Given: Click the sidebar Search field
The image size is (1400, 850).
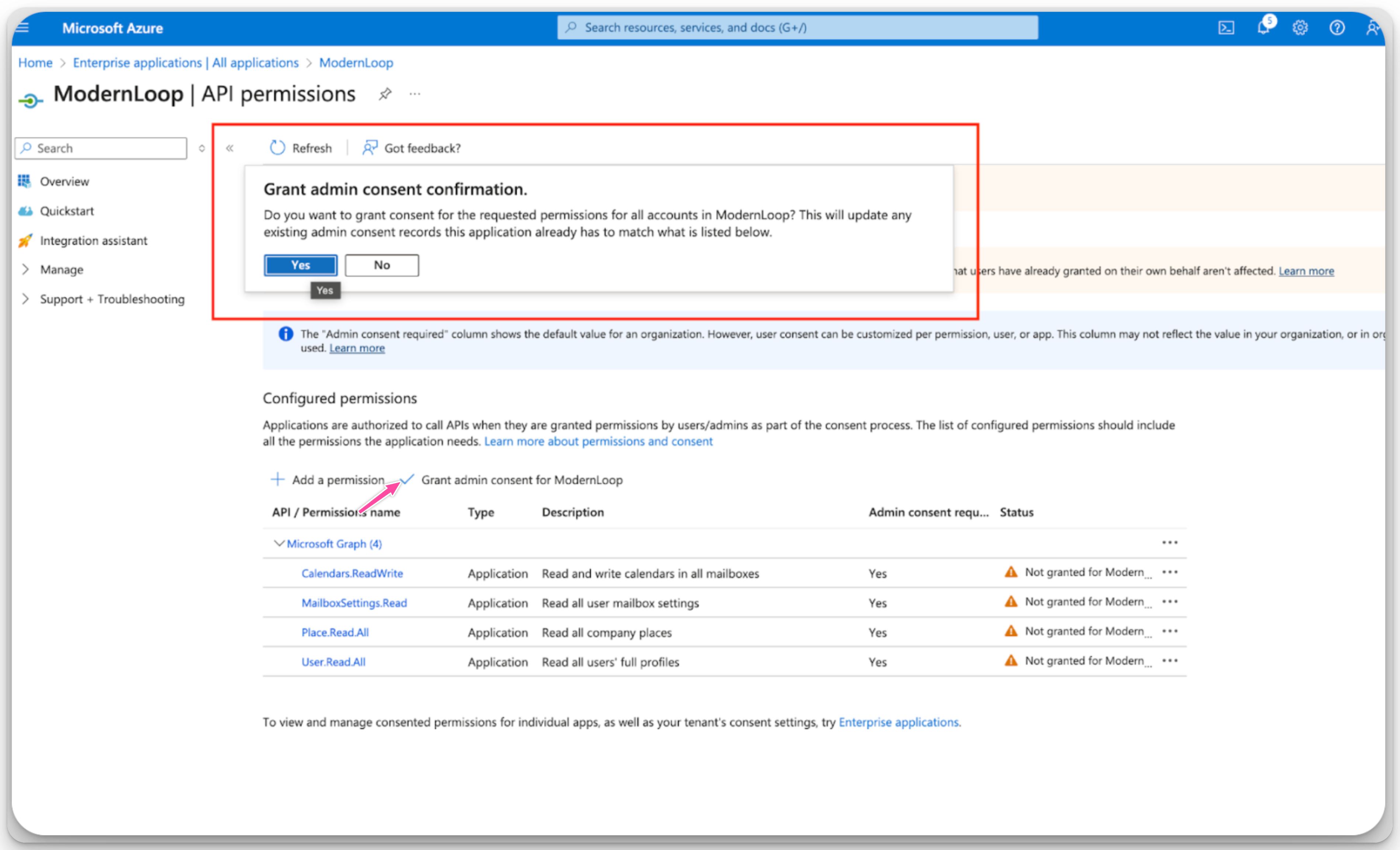Looking at the screenshot, I should [x=101, y=148].
